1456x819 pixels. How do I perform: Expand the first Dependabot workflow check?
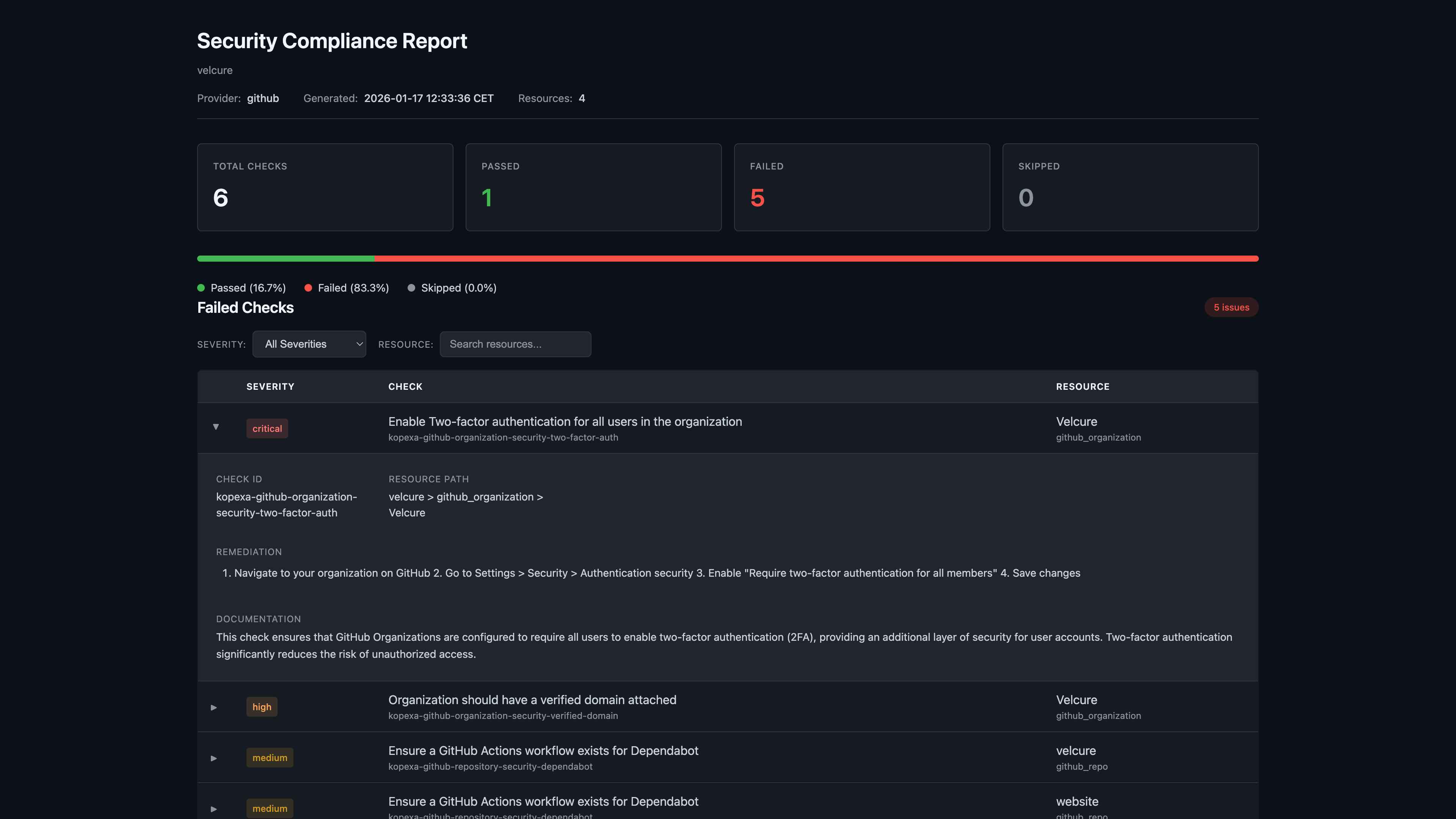[x=213, y=758]
